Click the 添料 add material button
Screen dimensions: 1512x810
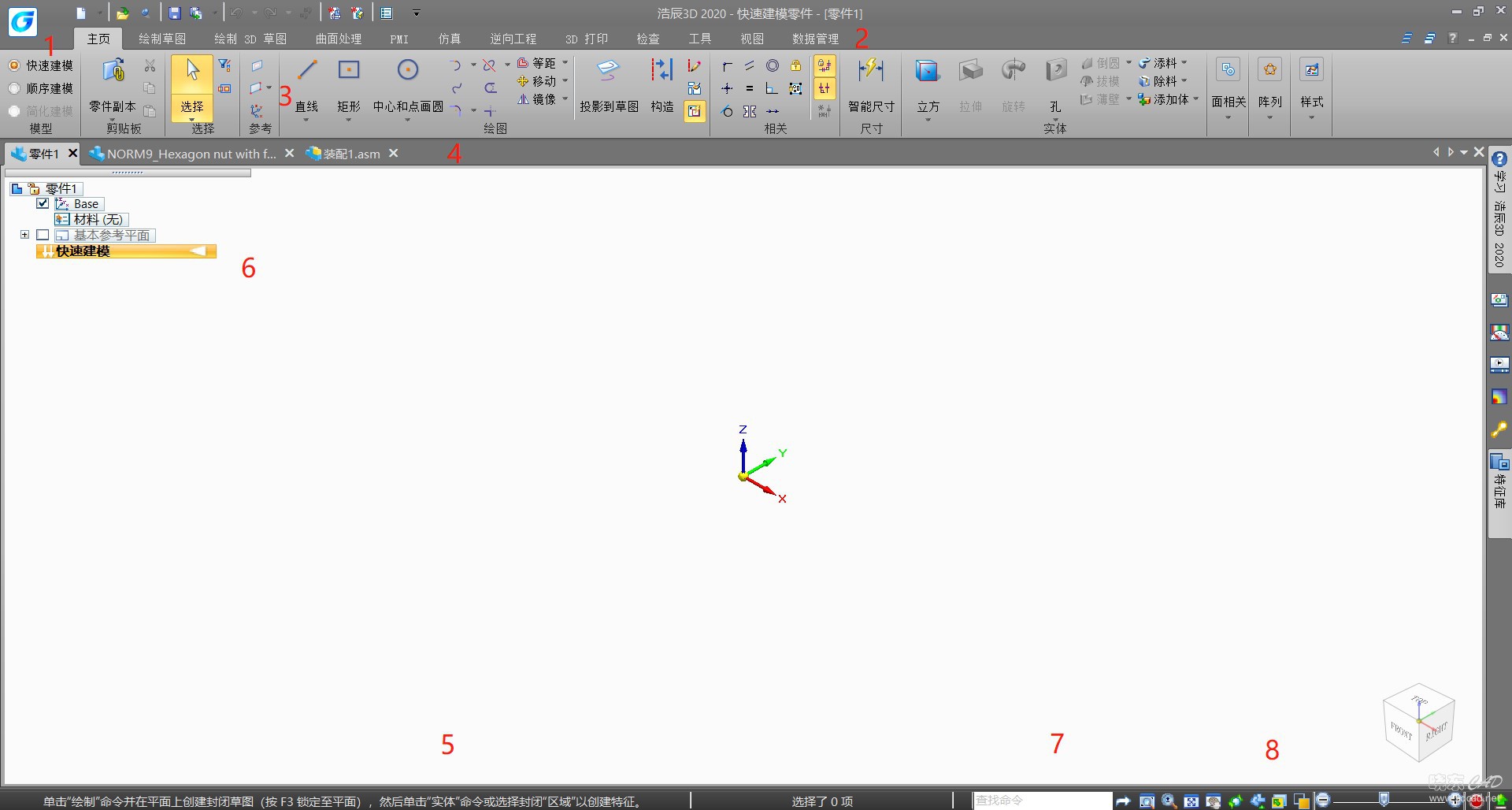1158,63
